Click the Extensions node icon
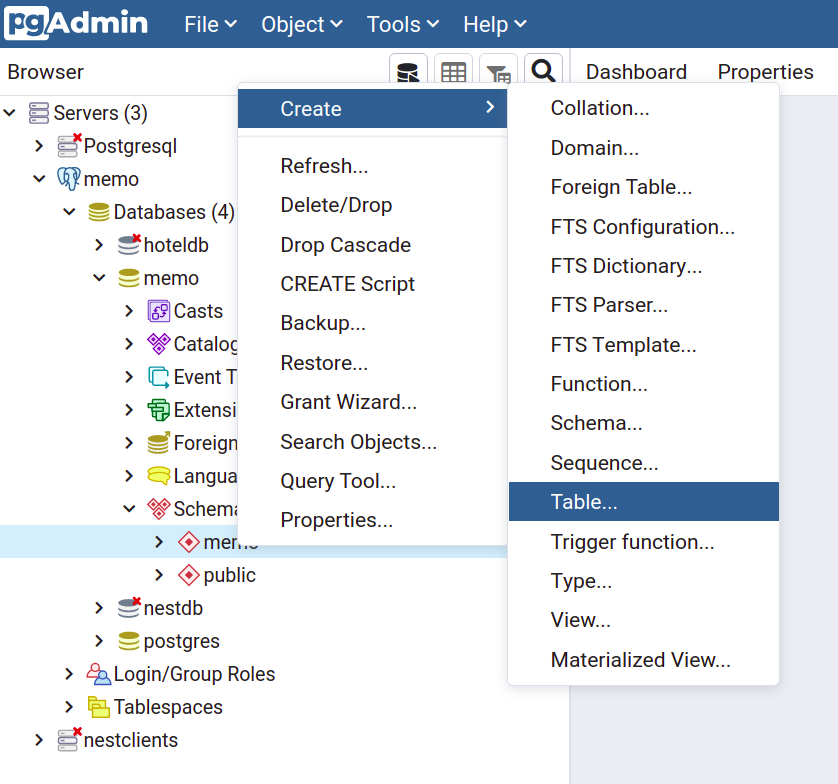 pyautogui.click(x=159, y=410)
